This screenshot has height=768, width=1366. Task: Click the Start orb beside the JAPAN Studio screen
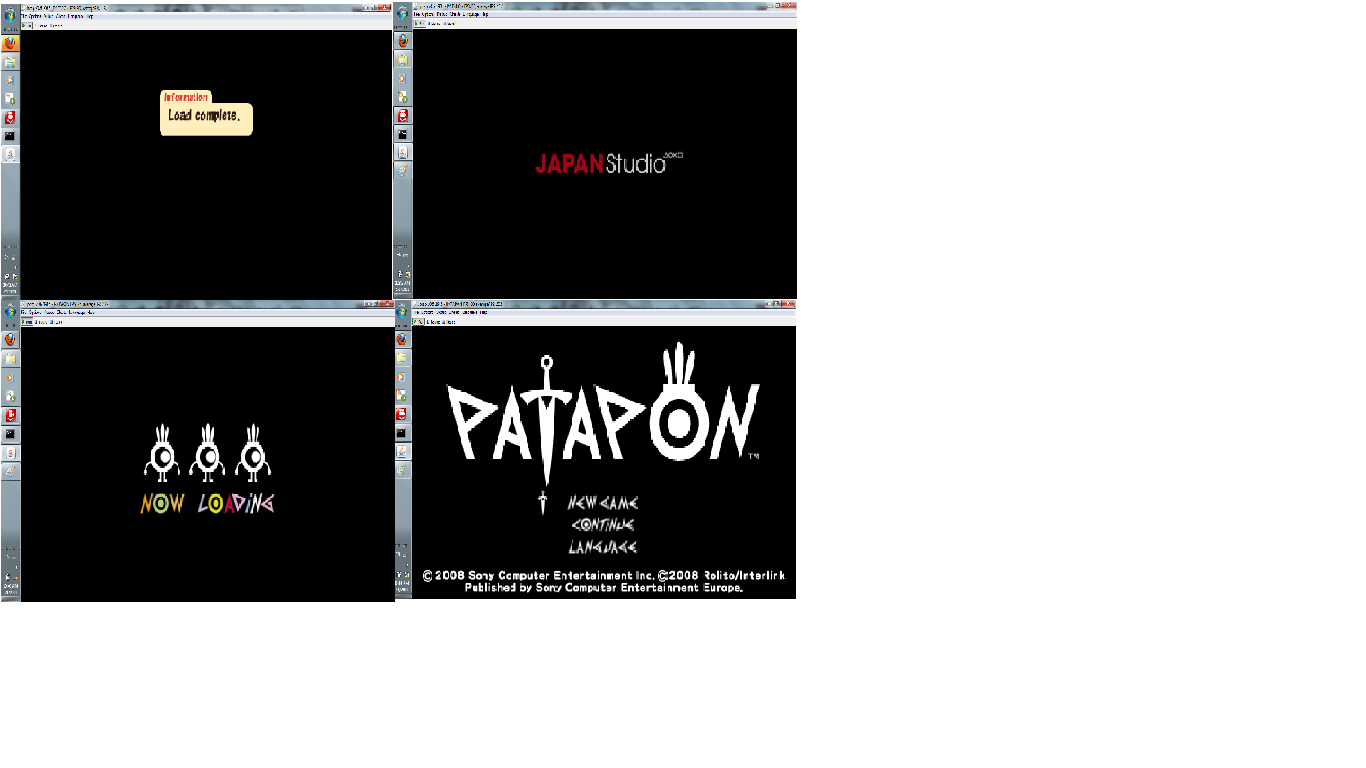click(x=404, y=14)
